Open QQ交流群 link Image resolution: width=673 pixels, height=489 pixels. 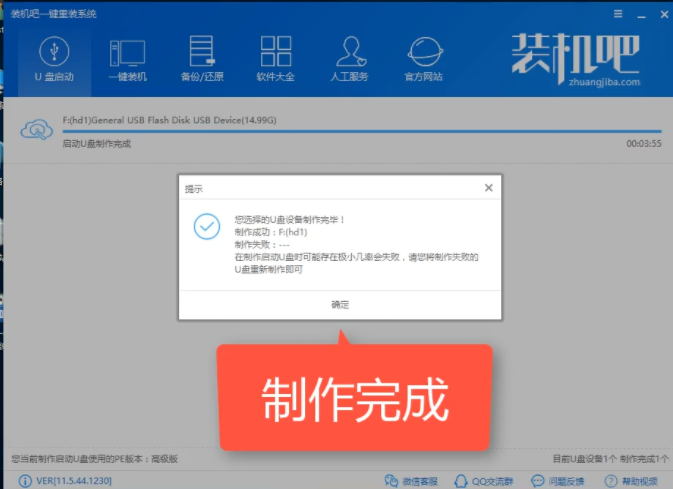(484, 481)
